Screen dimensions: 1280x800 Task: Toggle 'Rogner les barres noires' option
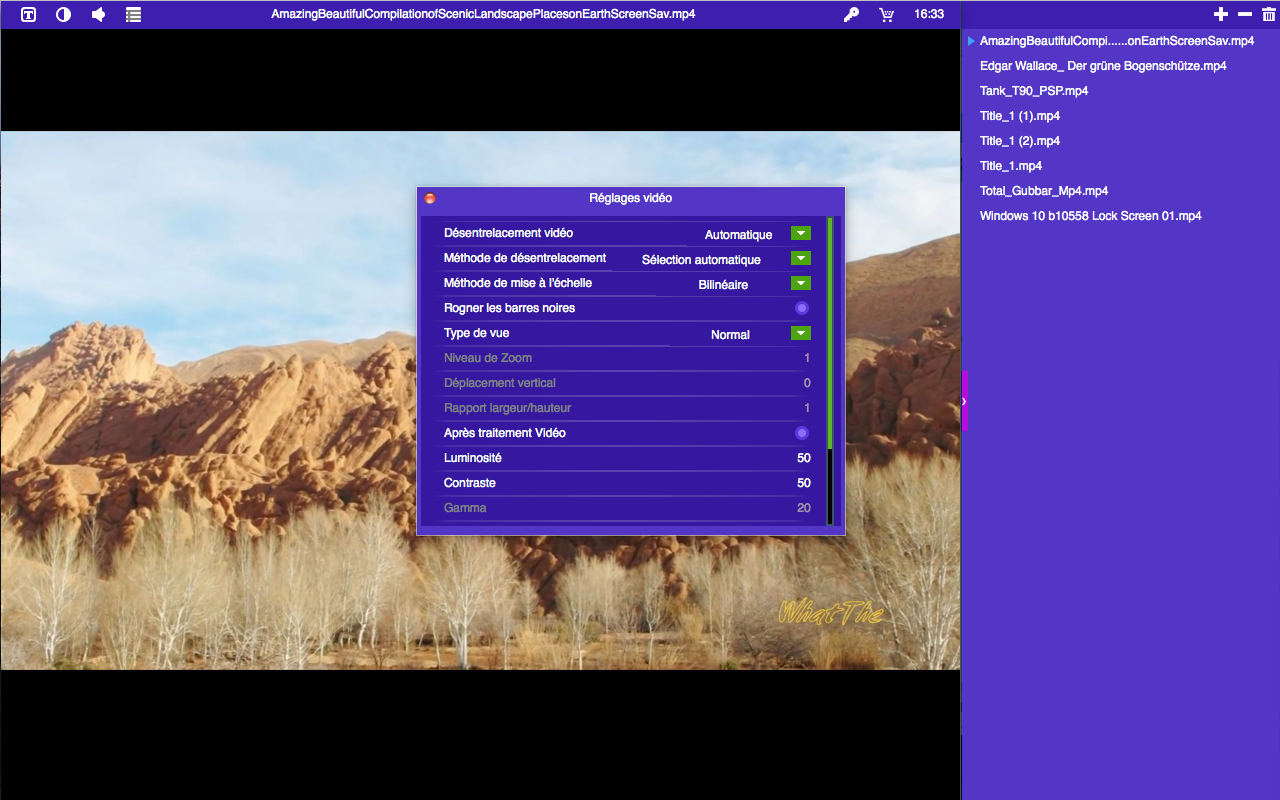click(x=801, y=308)
